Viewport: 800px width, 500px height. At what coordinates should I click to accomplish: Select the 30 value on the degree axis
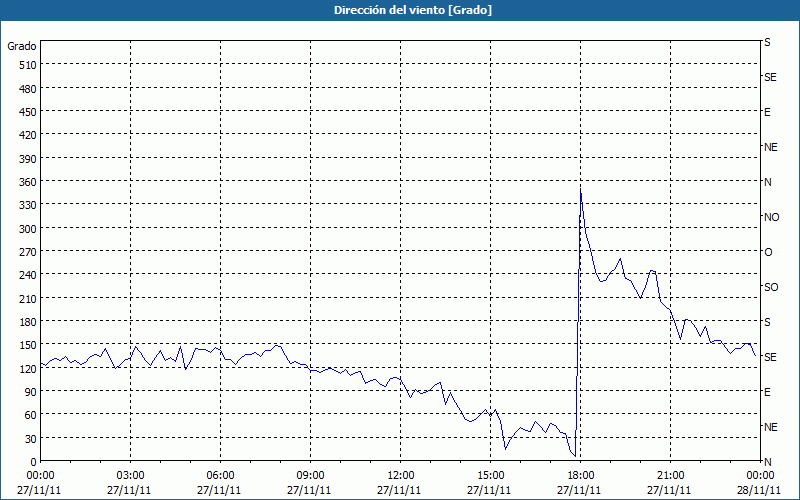31,439
